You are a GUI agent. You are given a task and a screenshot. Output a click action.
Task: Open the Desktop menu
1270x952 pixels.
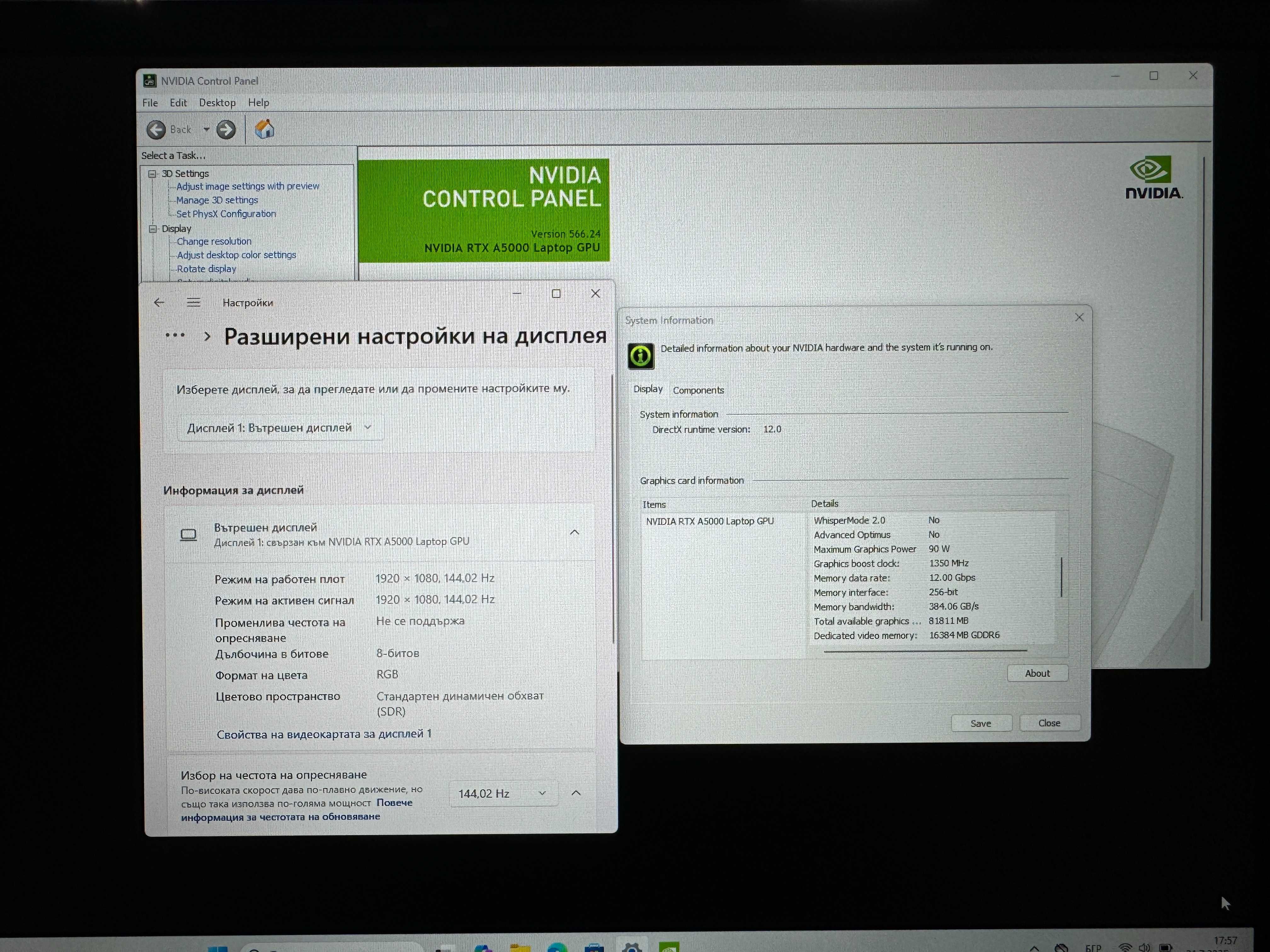217,103
